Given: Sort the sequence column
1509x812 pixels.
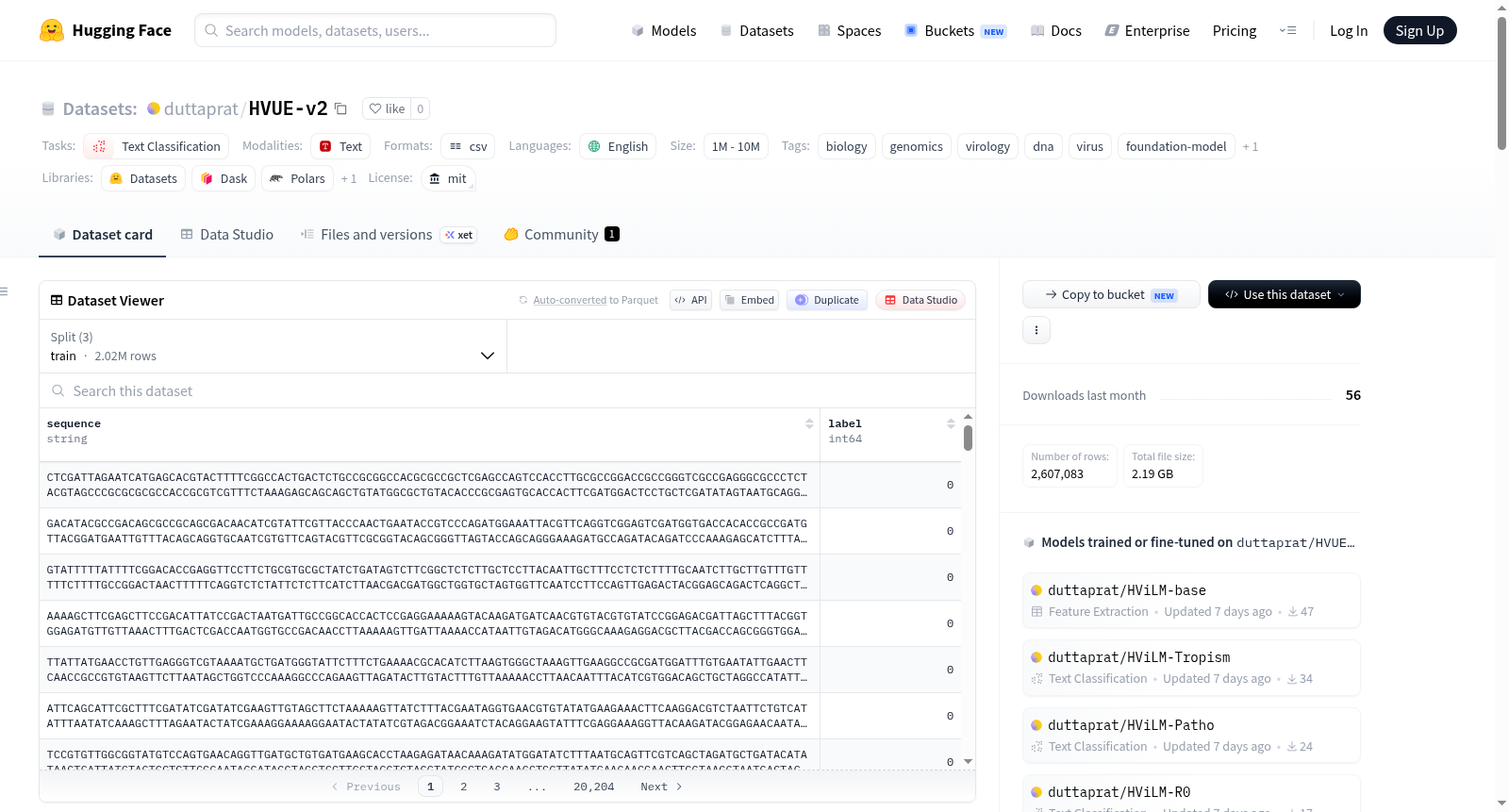Looking at the screenshot, I should tap(809, 423).
